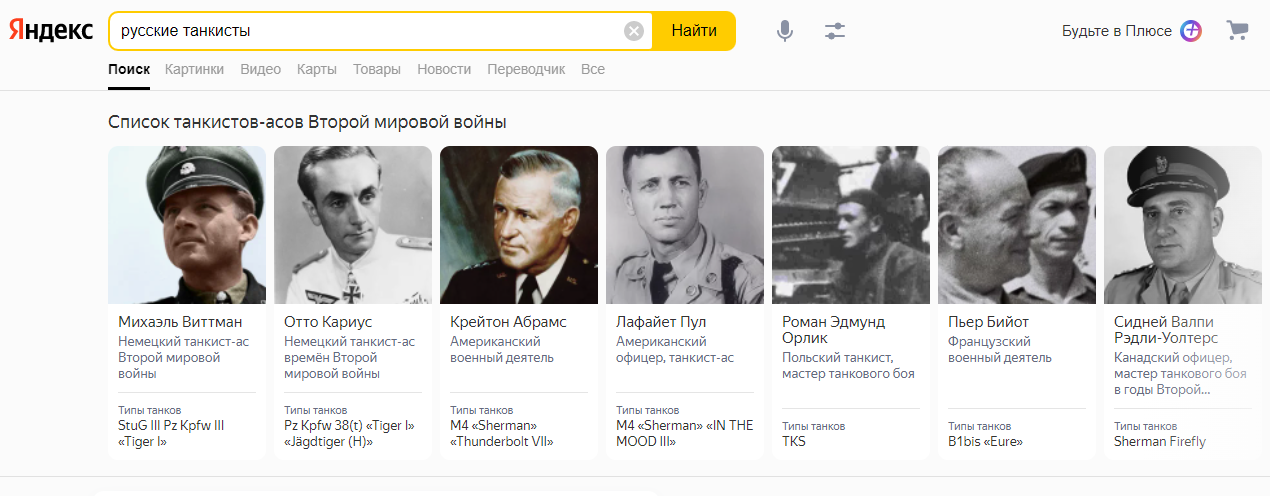Activate voice search microphone icon
Image resolution: width=1270 pixels, height=496 pixels.
(785, 31)
